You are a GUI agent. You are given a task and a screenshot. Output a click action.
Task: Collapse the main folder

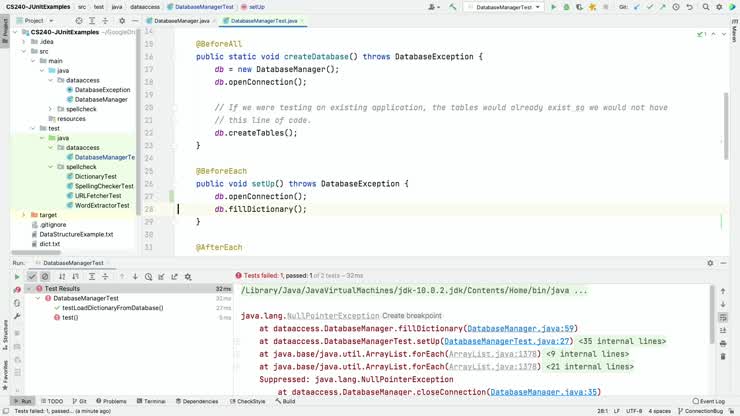click(x=33, y=61)
